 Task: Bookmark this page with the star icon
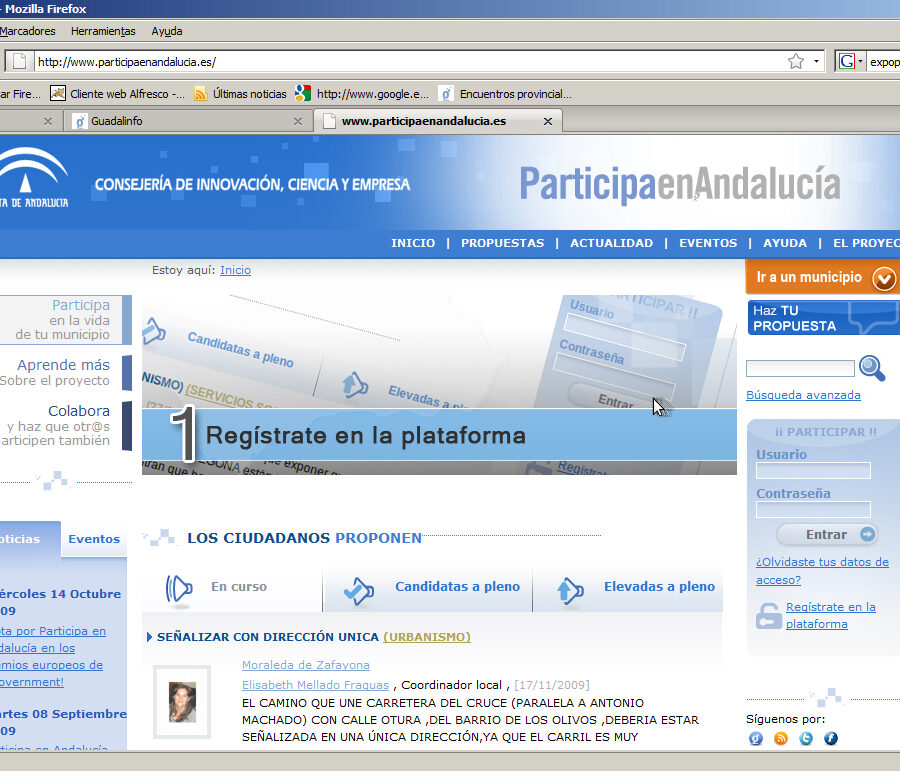click(x=796, y=62)
